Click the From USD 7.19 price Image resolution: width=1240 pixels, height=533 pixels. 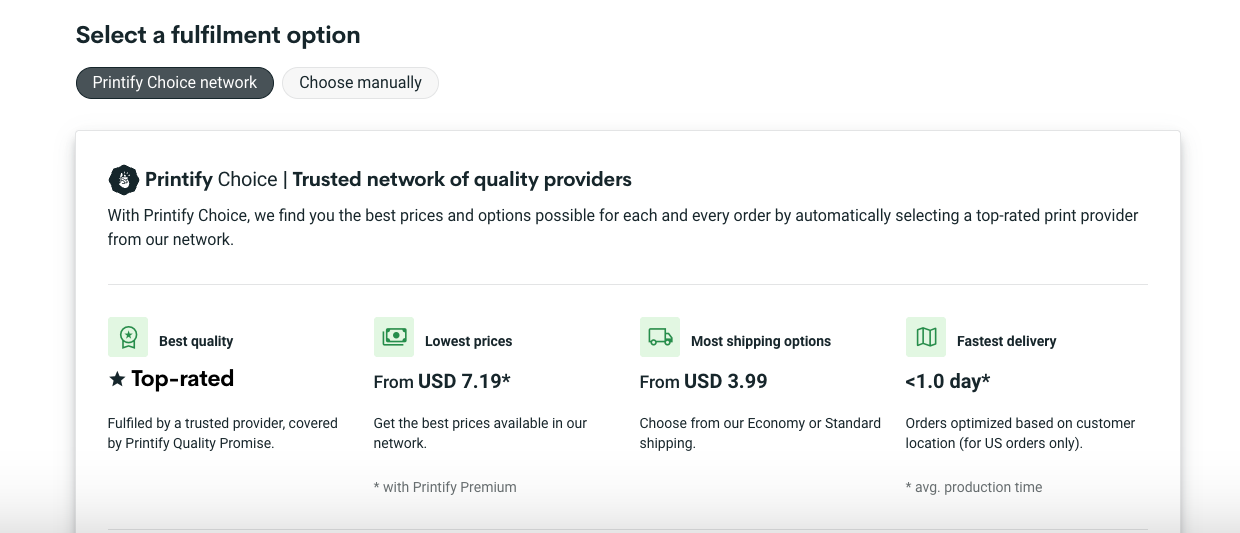tap(442, 381)
